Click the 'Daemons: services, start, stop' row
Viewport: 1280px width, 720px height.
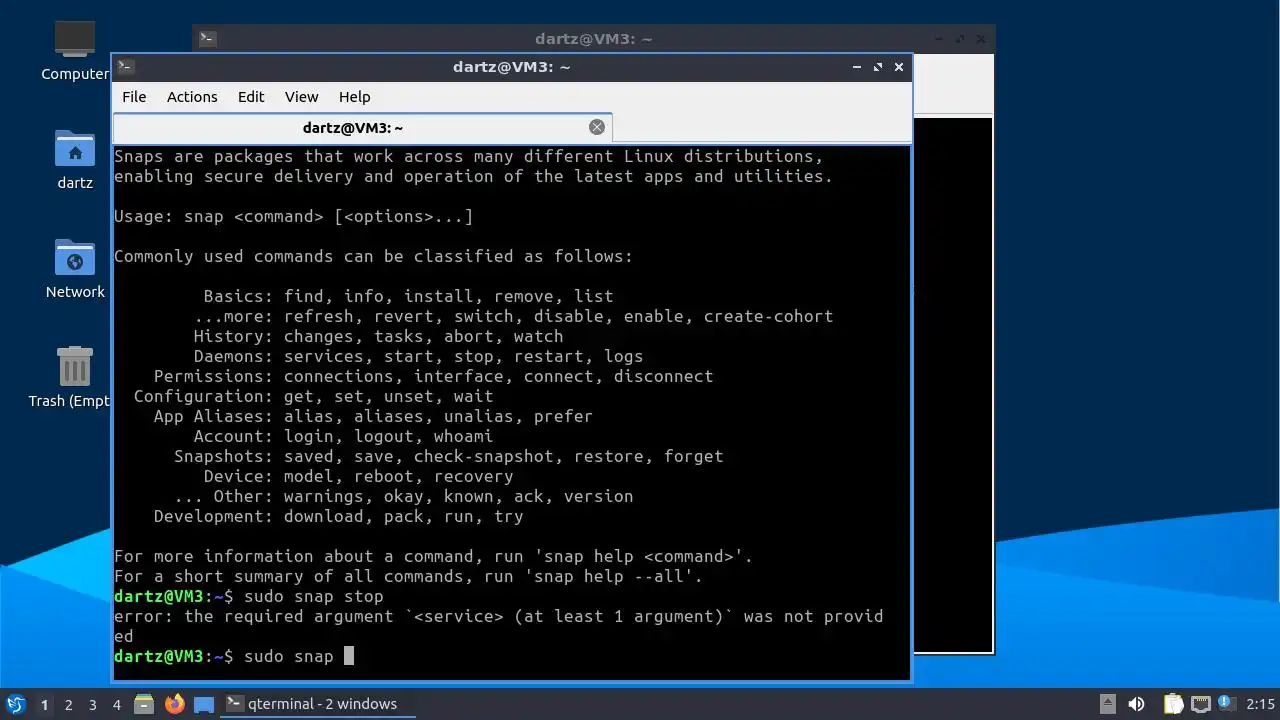point(418,356)
